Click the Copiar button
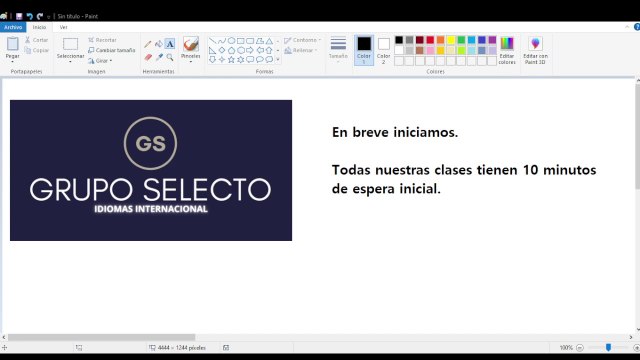Viewport: 640px width, 360px height. [36, 50]
